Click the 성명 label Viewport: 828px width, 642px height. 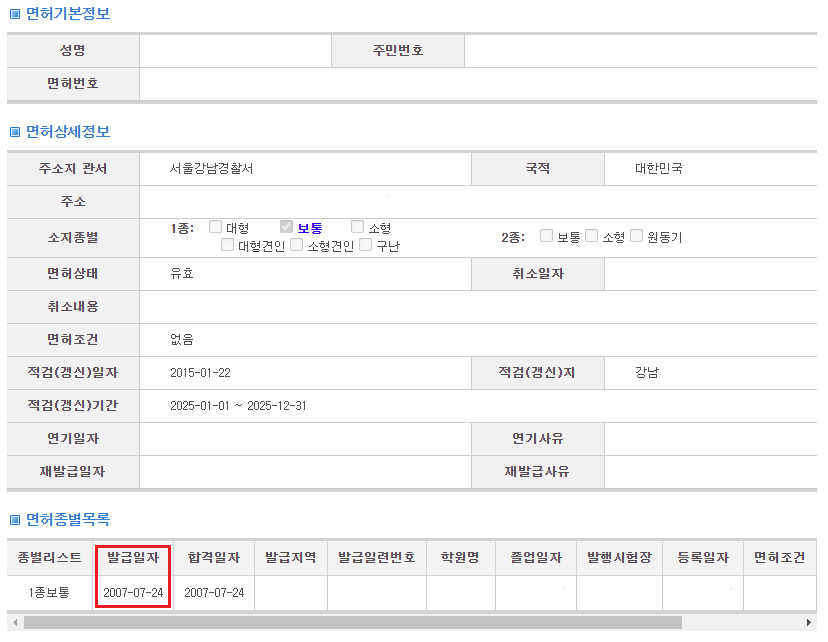tap(73, 50)
